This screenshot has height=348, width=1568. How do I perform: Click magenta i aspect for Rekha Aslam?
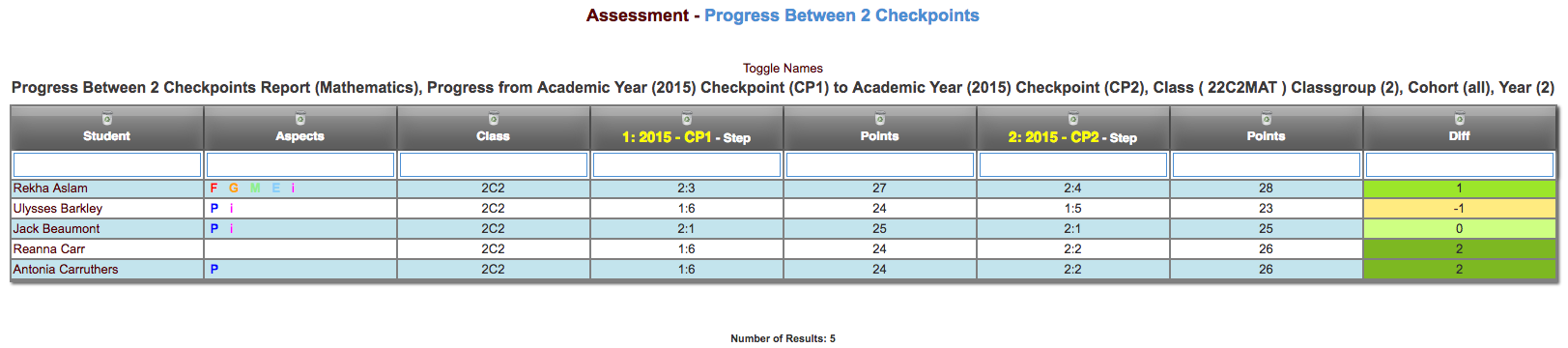click(293, 188)
